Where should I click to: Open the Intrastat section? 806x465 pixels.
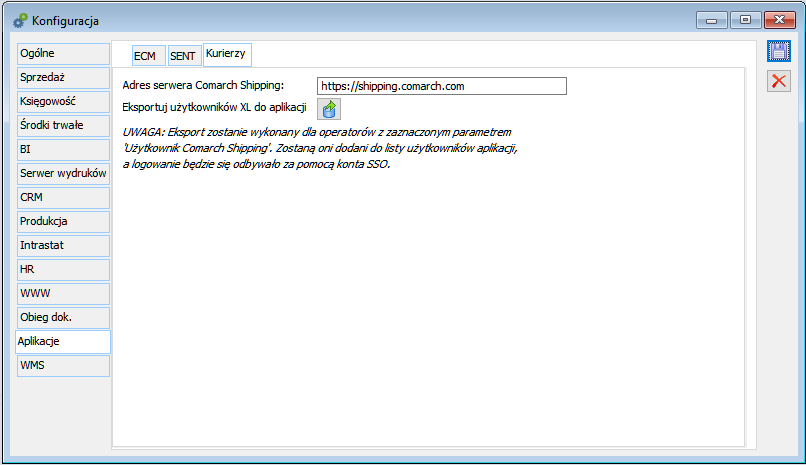(x=63, y=246)
